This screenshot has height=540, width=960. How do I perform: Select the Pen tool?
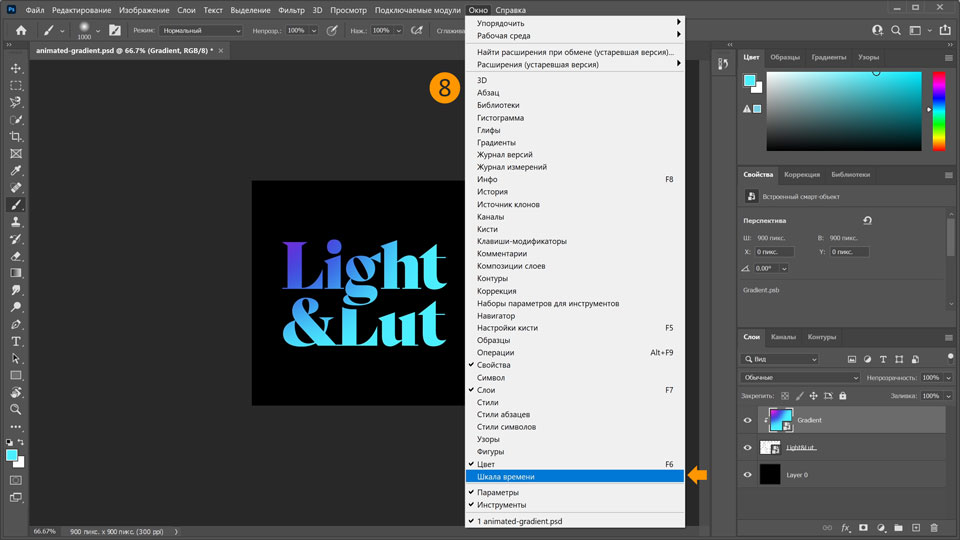(16, 324)
